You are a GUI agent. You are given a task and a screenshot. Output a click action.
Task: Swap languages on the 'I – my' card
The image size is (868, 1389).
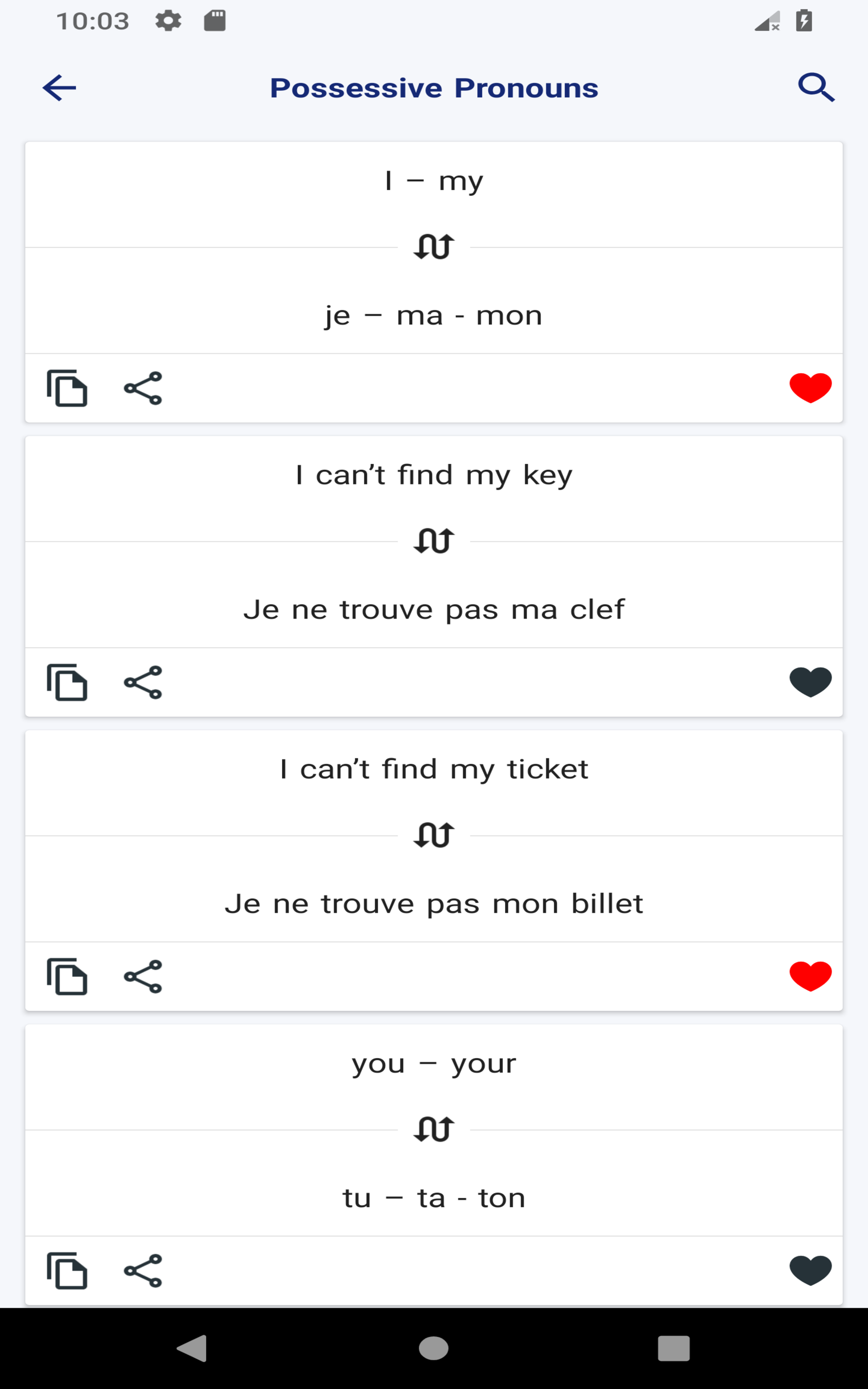pyautogui.click(x=434, y=247)
